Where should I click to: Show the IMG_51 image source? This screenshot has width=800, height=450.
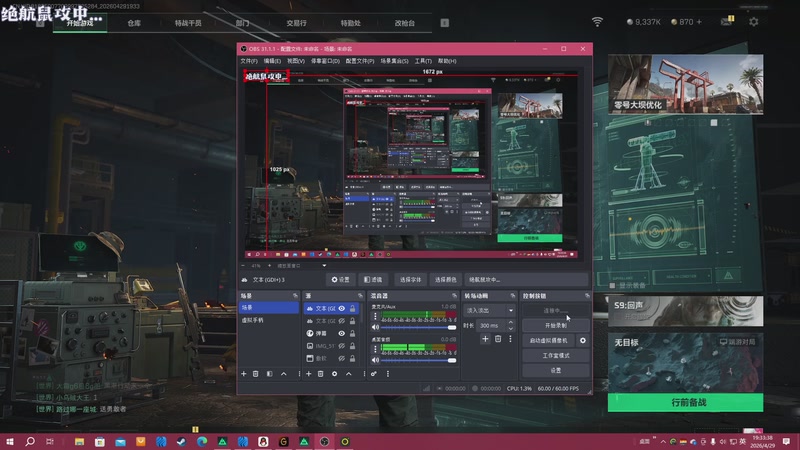click(x=342, y=346)
